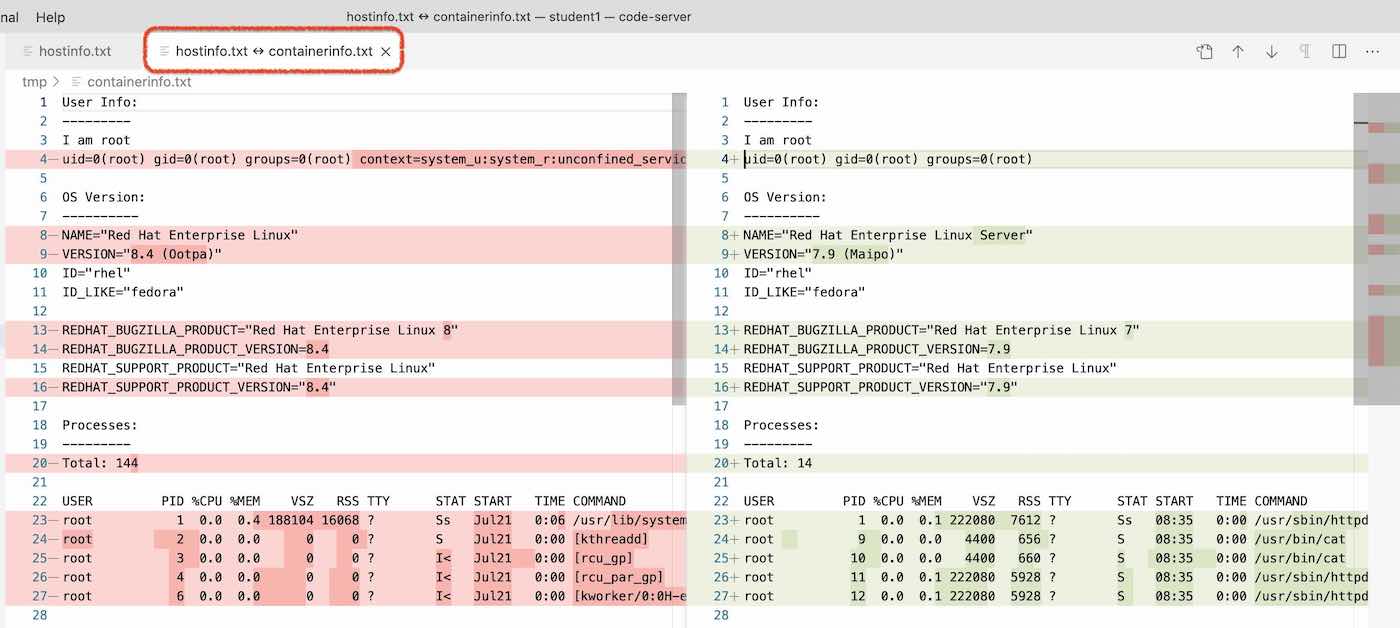Click the tmp folder breadcrumb
The image size is (1400, 628).
click(x=34, y=82)
